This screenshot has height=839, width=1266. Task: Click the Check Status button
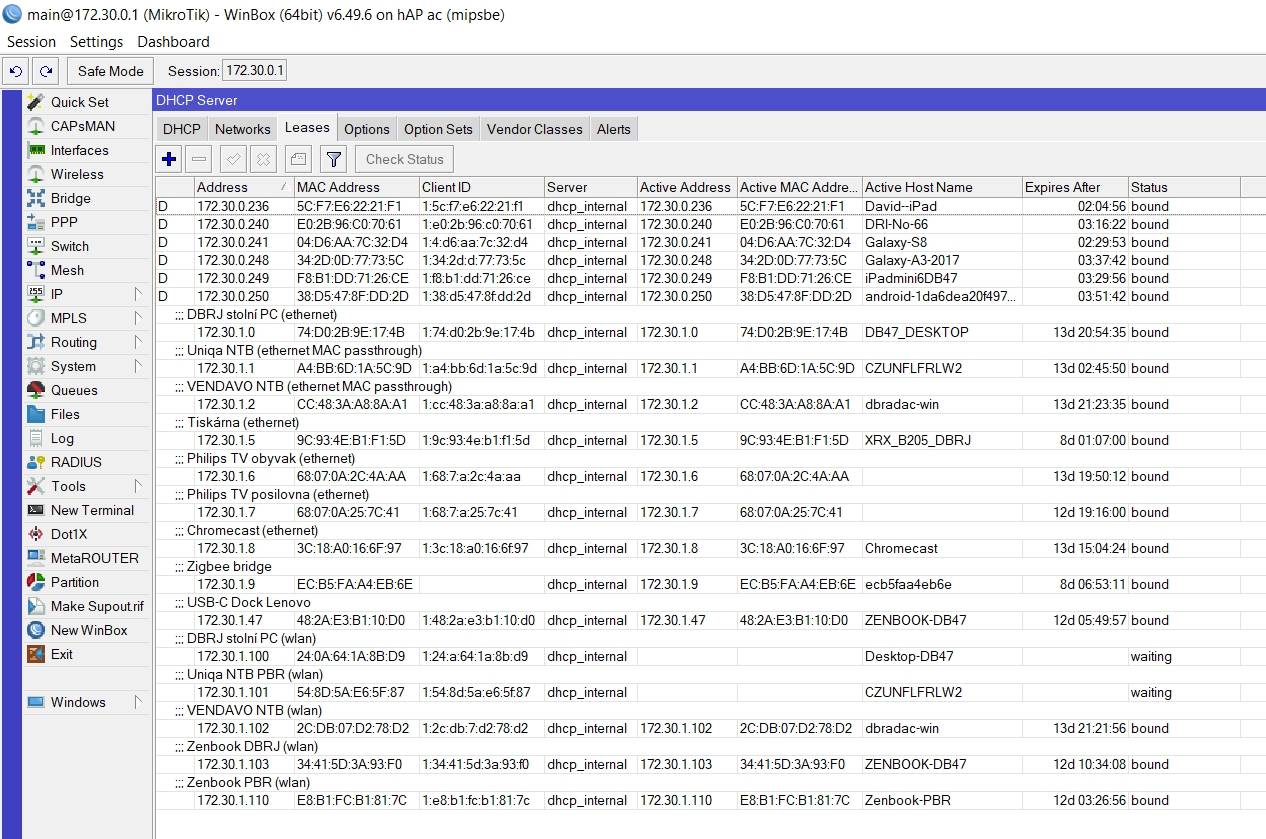405,159
